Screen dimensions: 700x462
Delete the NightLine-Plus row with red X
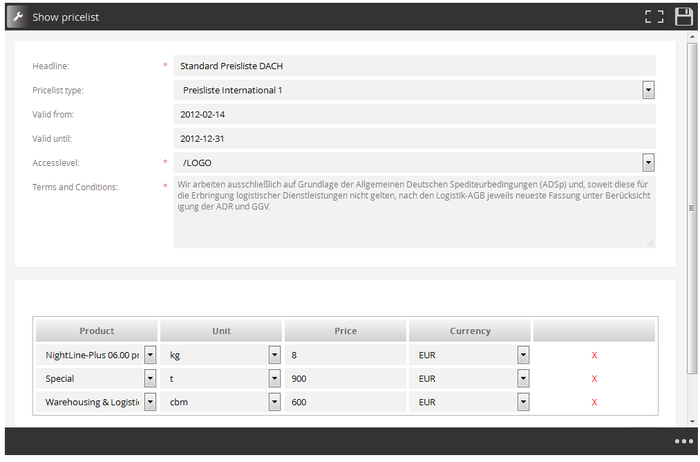click(x=594, y=355)
